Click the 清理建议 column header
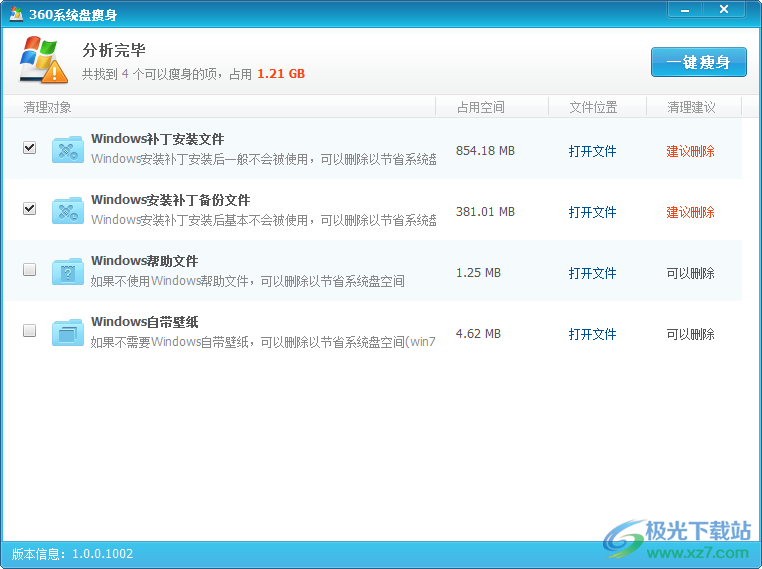This screenshot has height=569, width=762. coord(691,107)
